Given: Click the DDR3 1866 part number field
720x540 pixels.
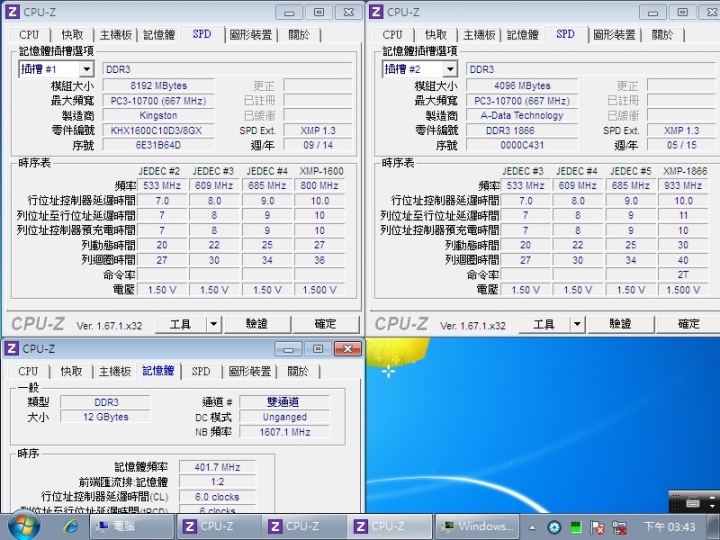Looking at the screenshot, I should tap(522, 130).
